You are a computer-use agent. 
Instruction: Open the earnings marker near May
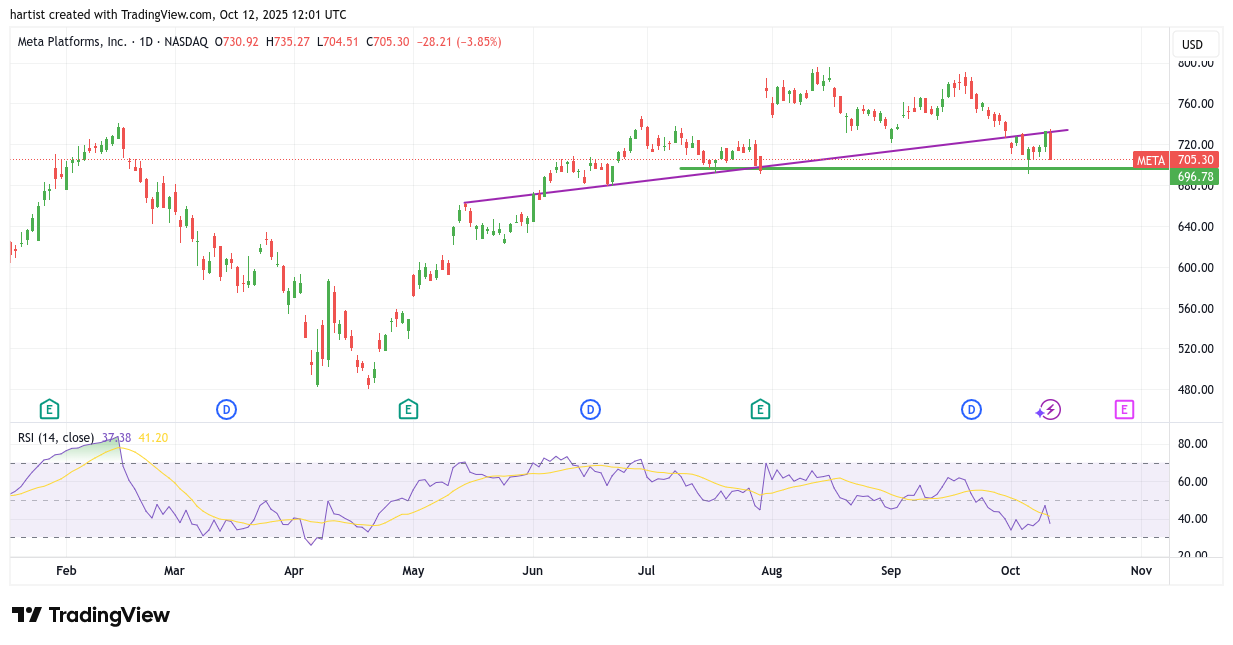(x=407, y=409)
